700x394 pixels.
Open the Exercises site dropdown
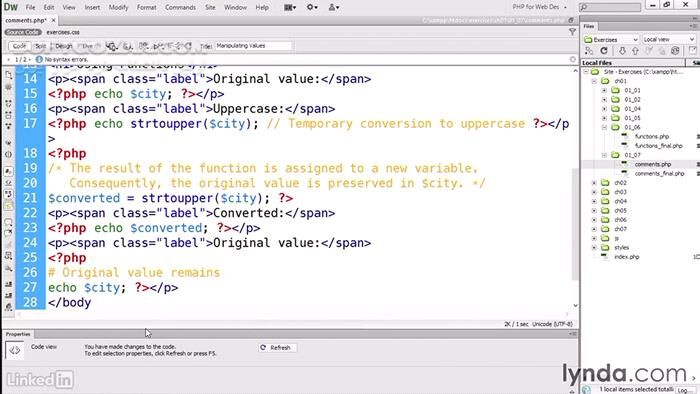click(611, 40)
